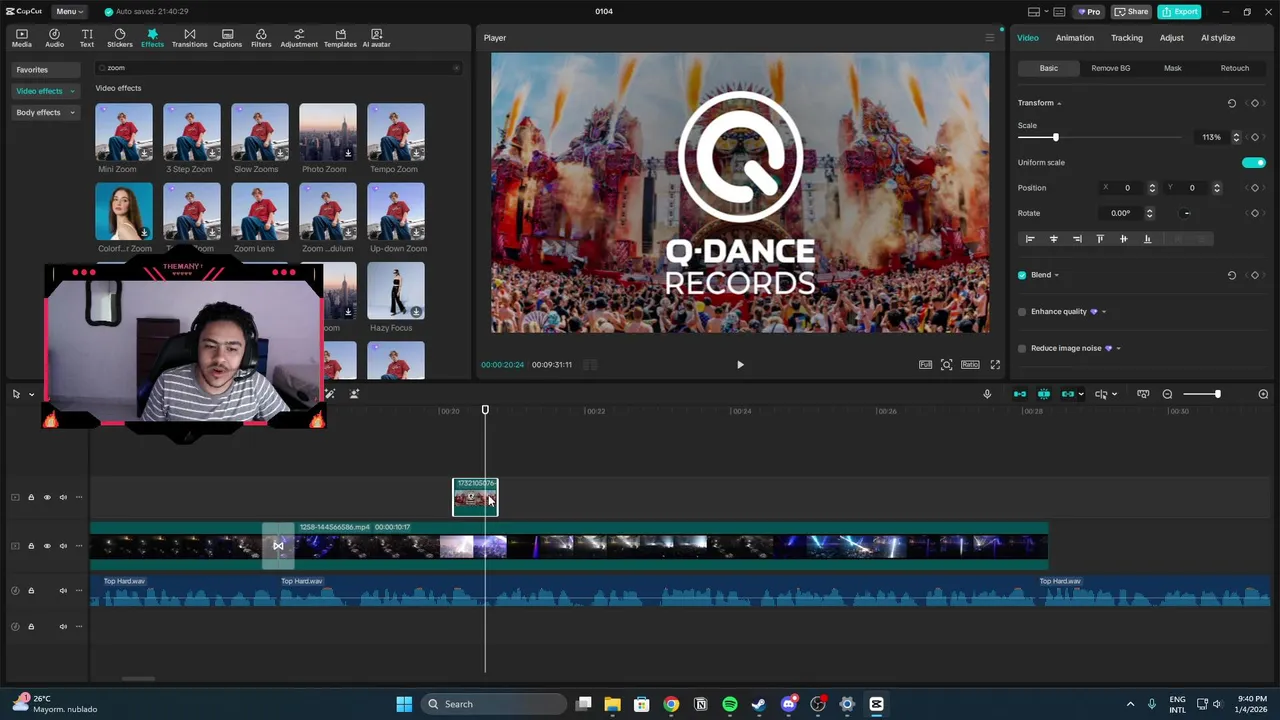Open the Captions panel
This screenshot has width=1280, height=720.
[x=227, y=38]
